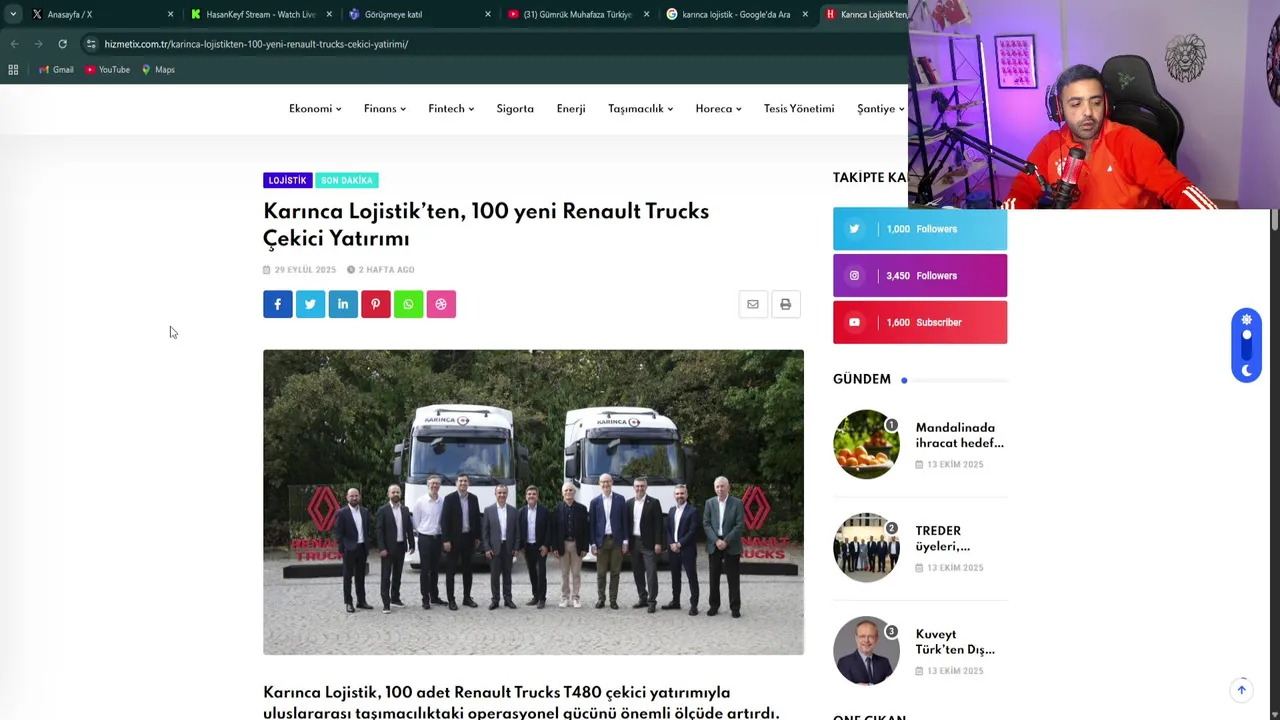Select light mode sun icon in theme switcher
This screenshot has height=720, width=1280.
coord(1246,320)
